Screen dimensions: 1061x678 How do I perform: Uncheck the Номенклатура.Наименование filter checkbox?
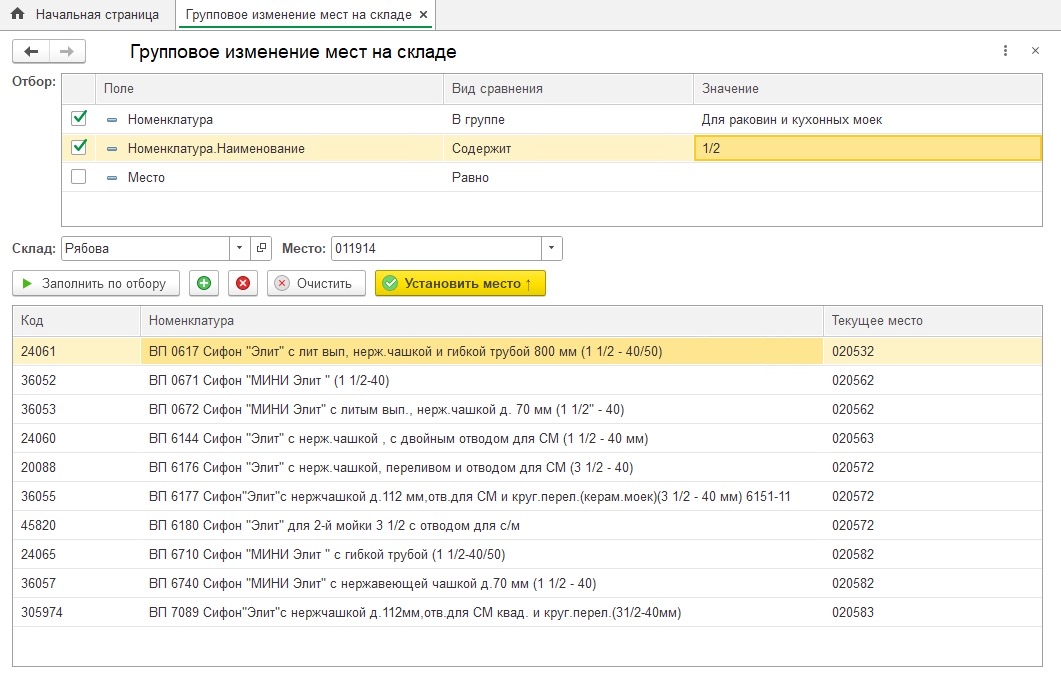[x=79, y=147]
